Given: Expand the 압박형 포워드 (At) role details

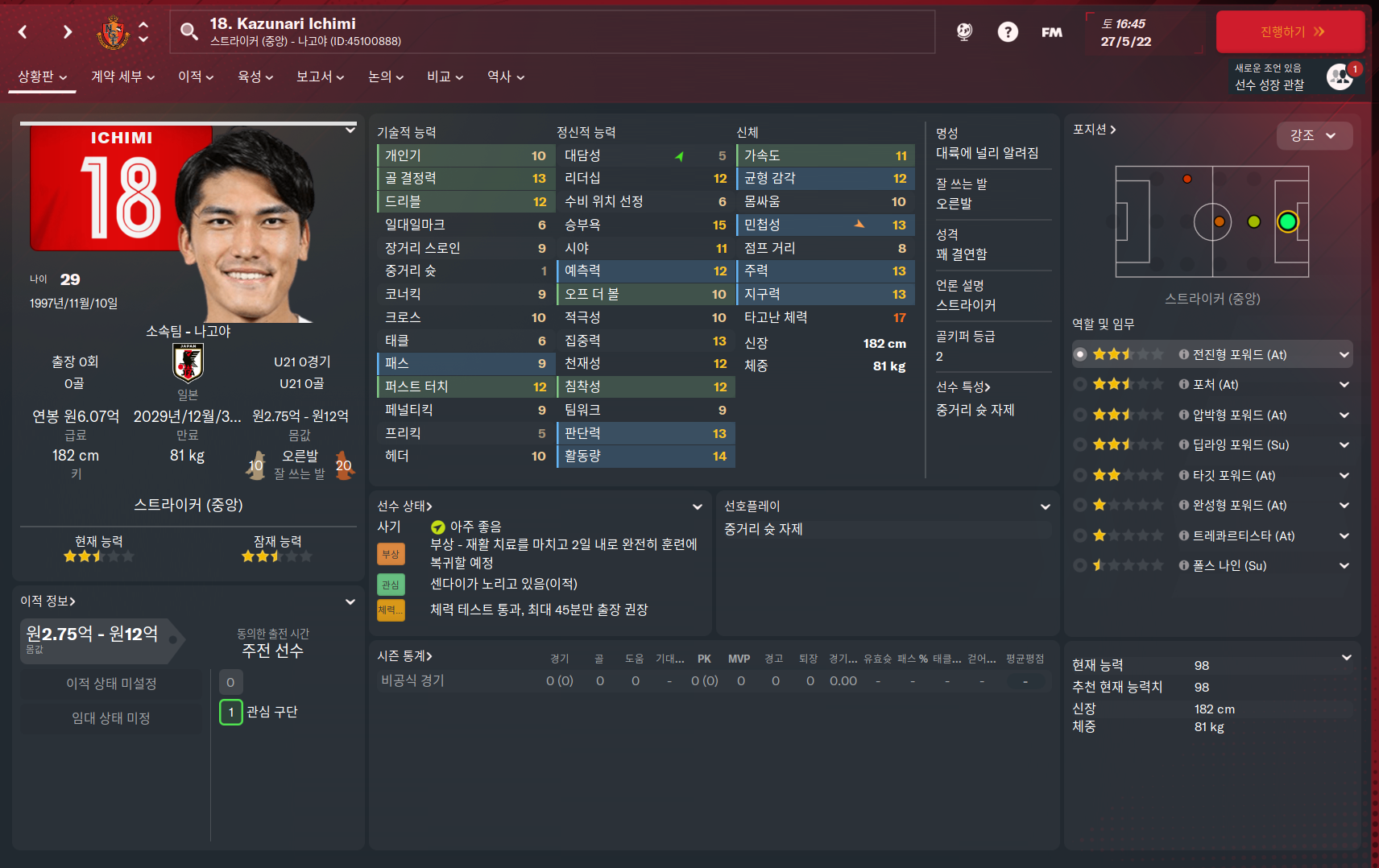Looking at the screenshot, I should coord(1344,415).
